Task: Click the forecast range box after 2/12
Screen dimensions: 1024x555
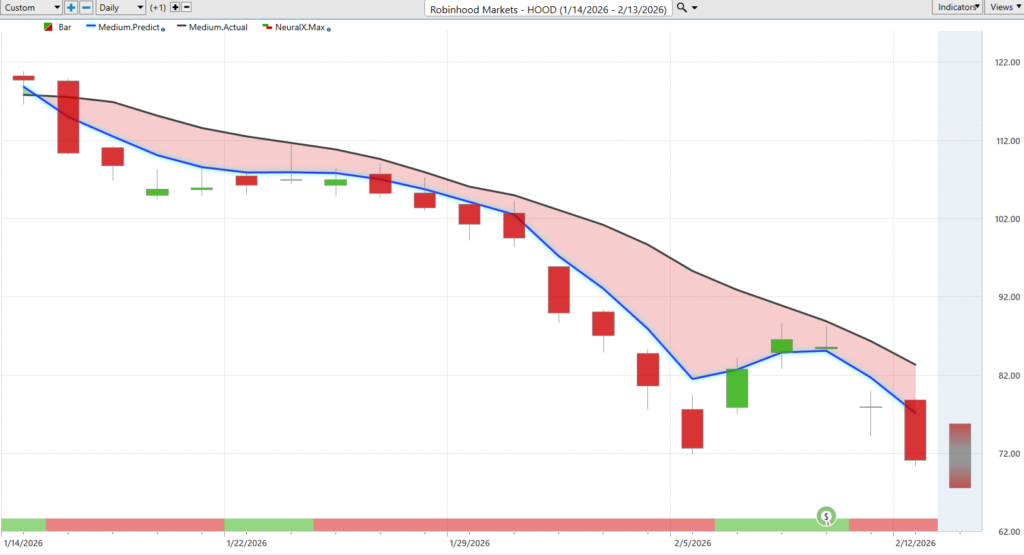Action: [959, 455]
